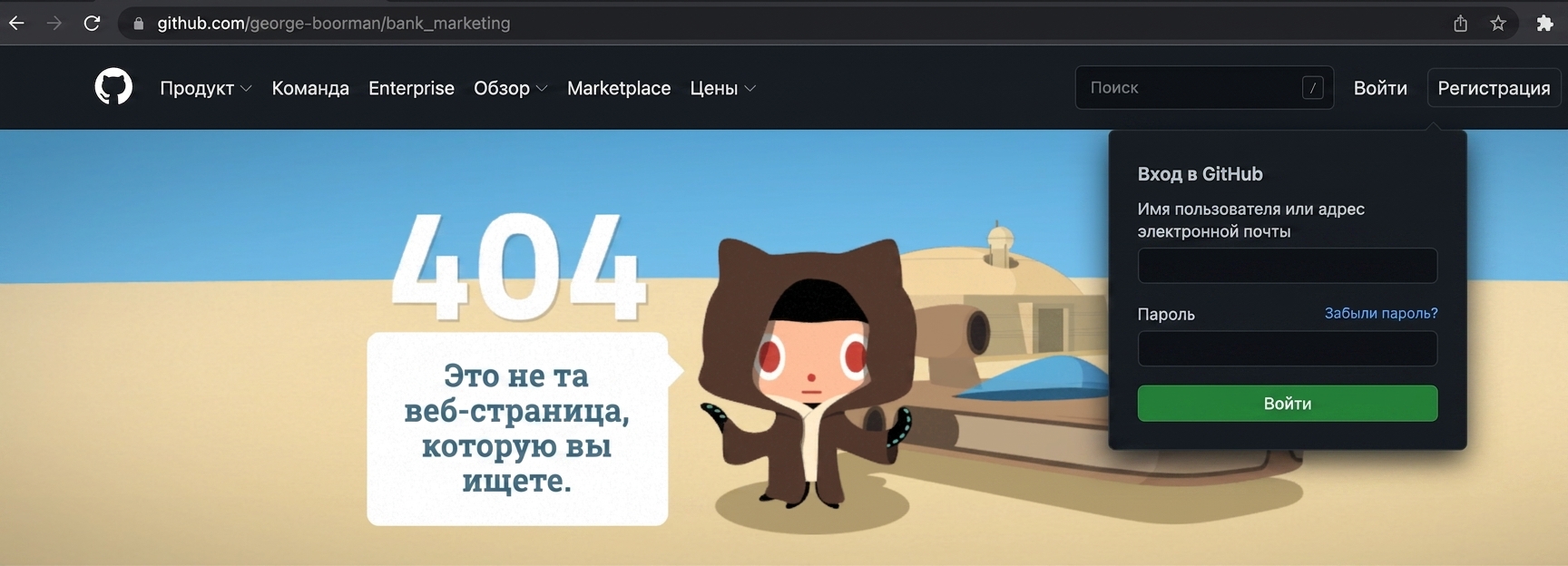This screenshot has height=566, width=1568.
Task: Click the Octocat Jedi mascot illustration
Action: coord(806,372)
